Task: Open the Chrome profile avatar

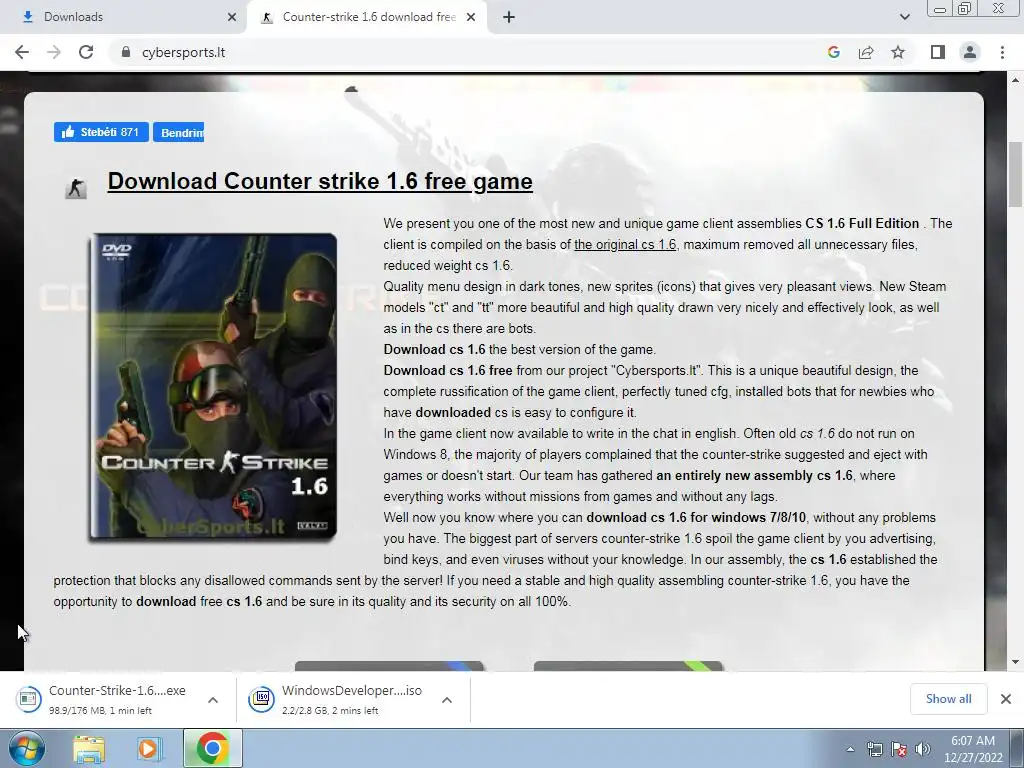Action: [970, 52]
